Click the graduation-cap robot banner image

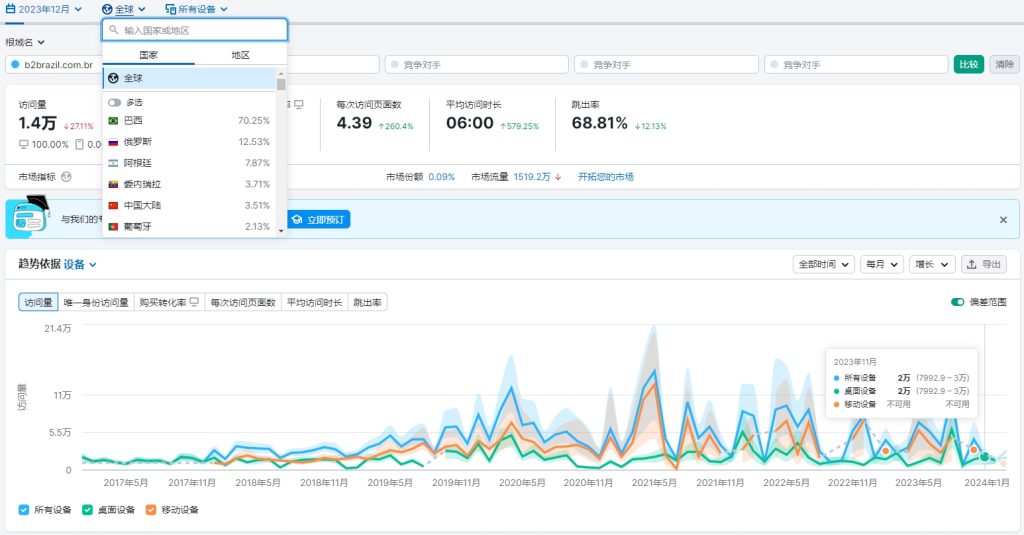(x=29, y=216)
